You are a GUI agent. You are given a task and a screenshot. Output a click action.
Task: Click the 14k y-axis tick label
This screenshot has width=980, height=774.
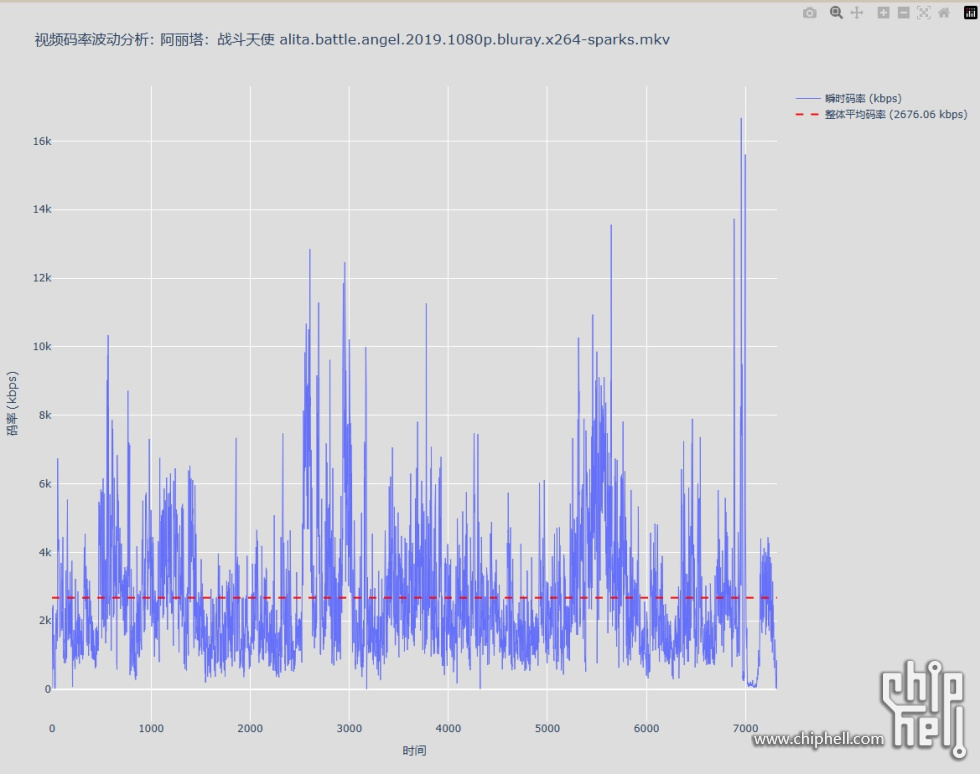point(42,209)
